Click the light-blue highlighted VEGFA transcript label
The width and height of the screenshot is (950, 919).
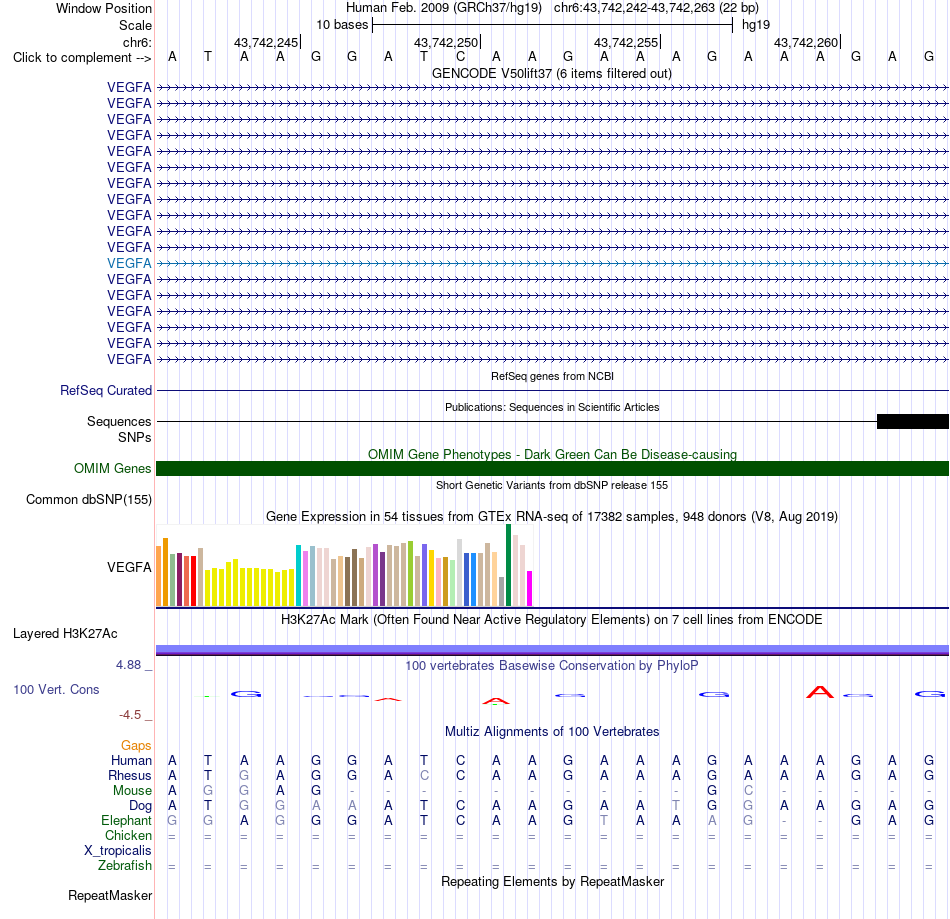point(129,264)
